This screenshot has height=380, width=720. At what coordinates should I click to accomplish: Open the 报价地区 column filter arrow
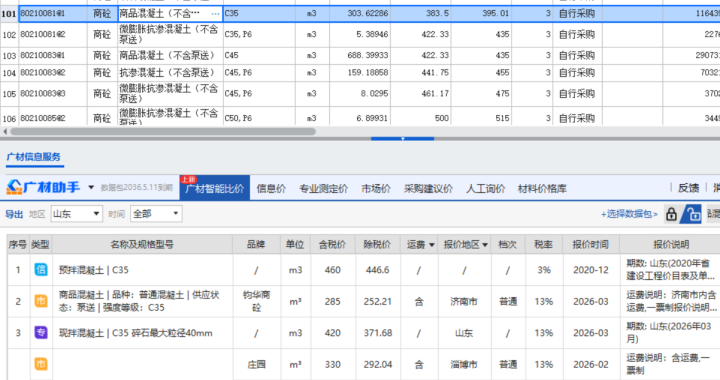point(485,245)
